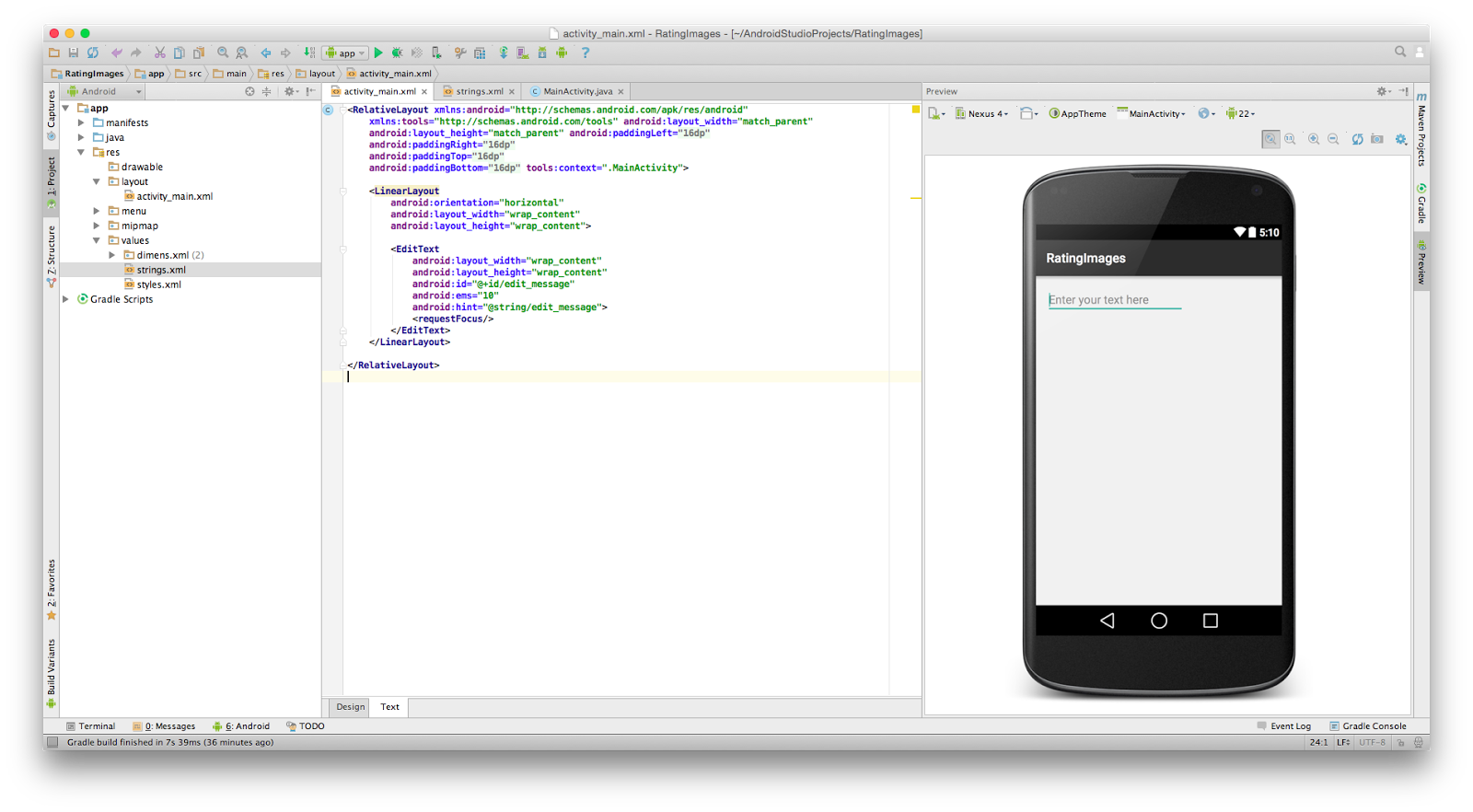1473x812 pixels.
Task: Switch to the Design view tab
Action: pyautogui.click(x=350, y=707)
